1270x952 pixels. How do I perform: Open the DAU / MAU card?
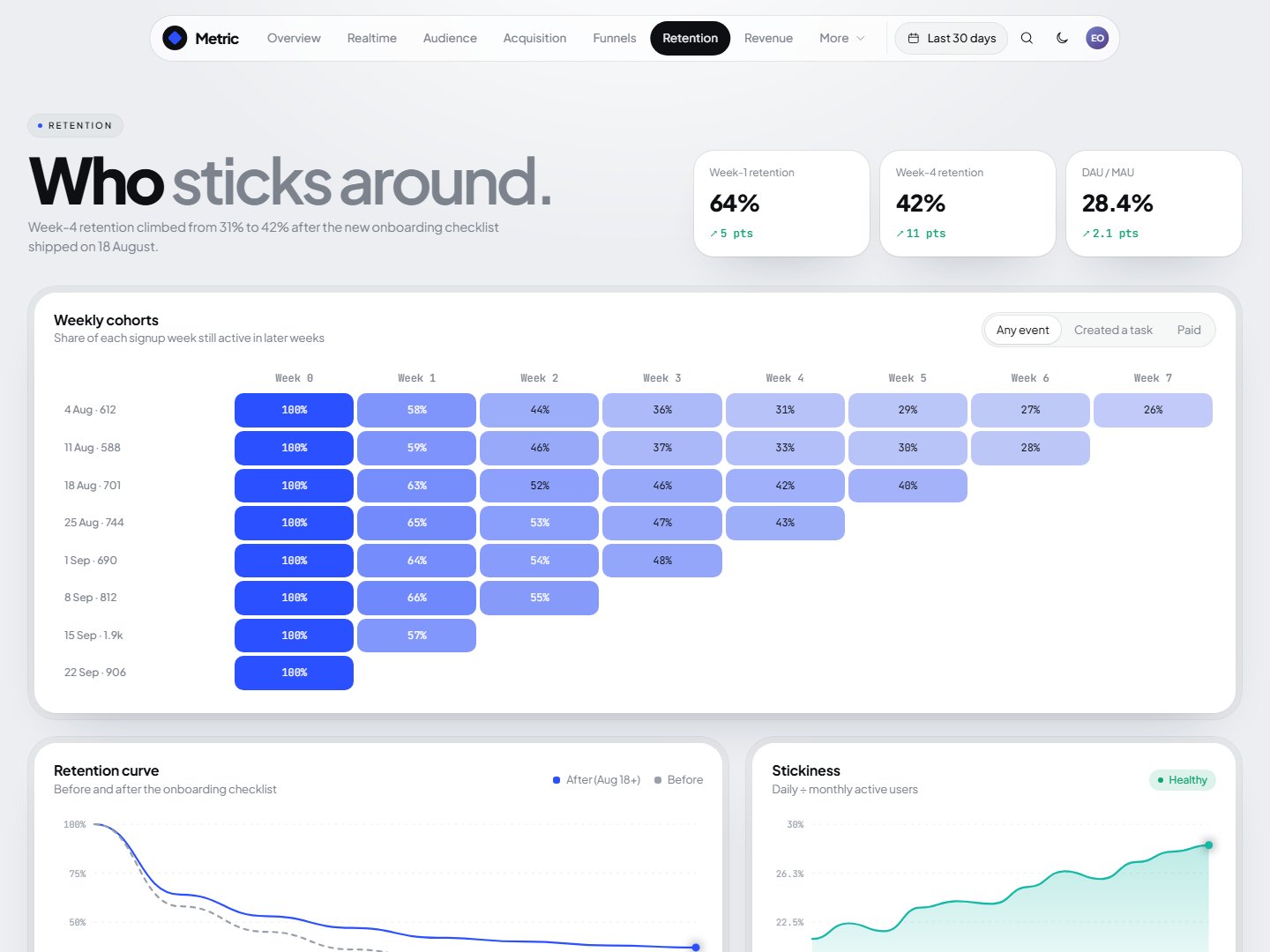tap(1154, 204)
